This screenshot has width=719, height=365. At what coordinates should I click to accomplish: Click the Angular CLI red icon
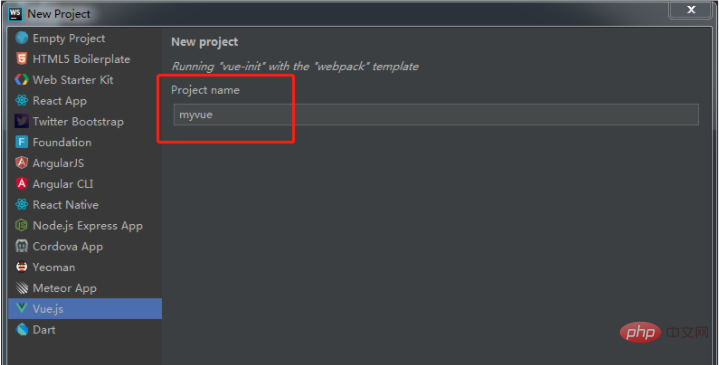click(x=22, y=183)
